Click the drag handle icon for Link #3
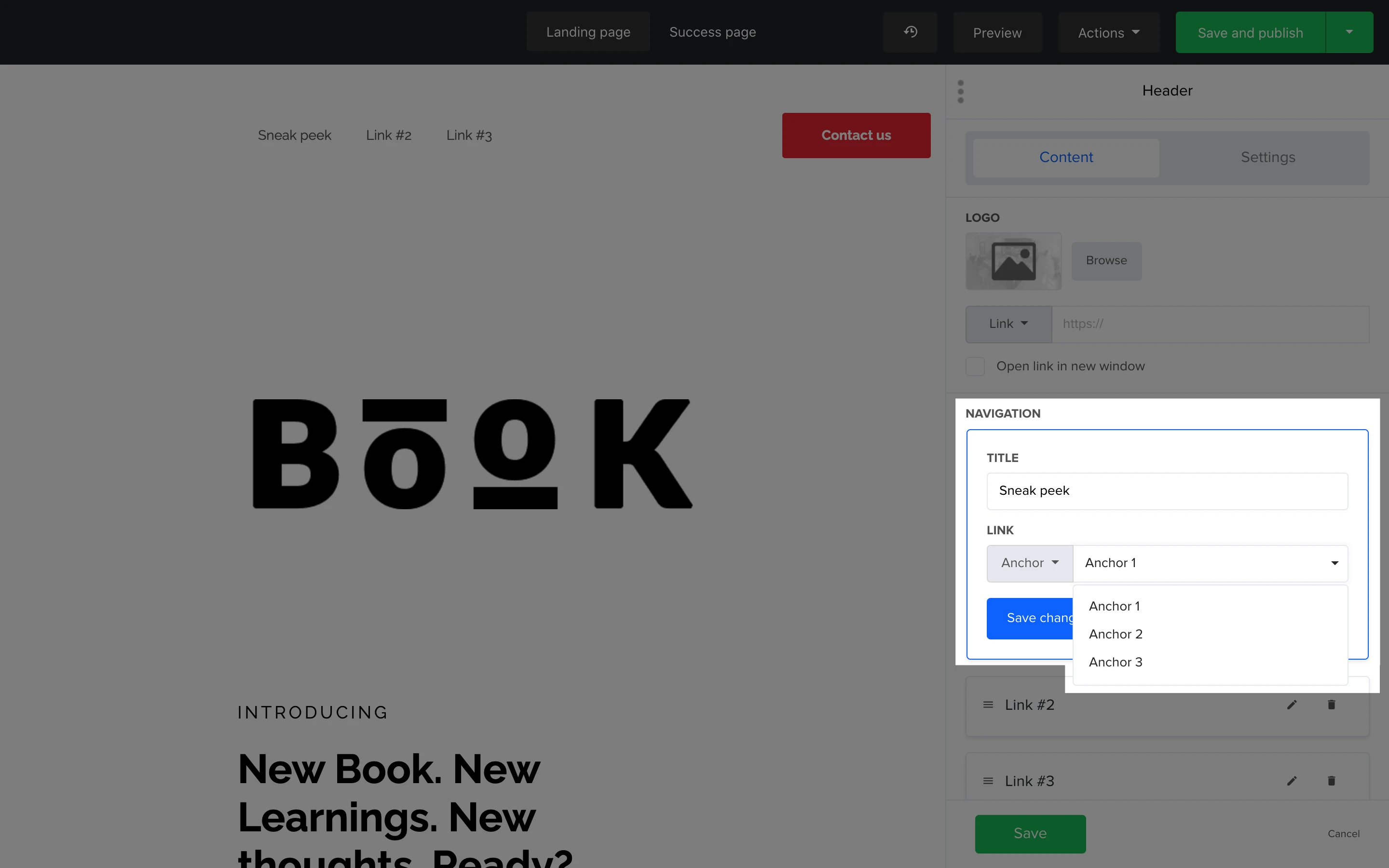 pyautogui.click(x=988, y=781)
